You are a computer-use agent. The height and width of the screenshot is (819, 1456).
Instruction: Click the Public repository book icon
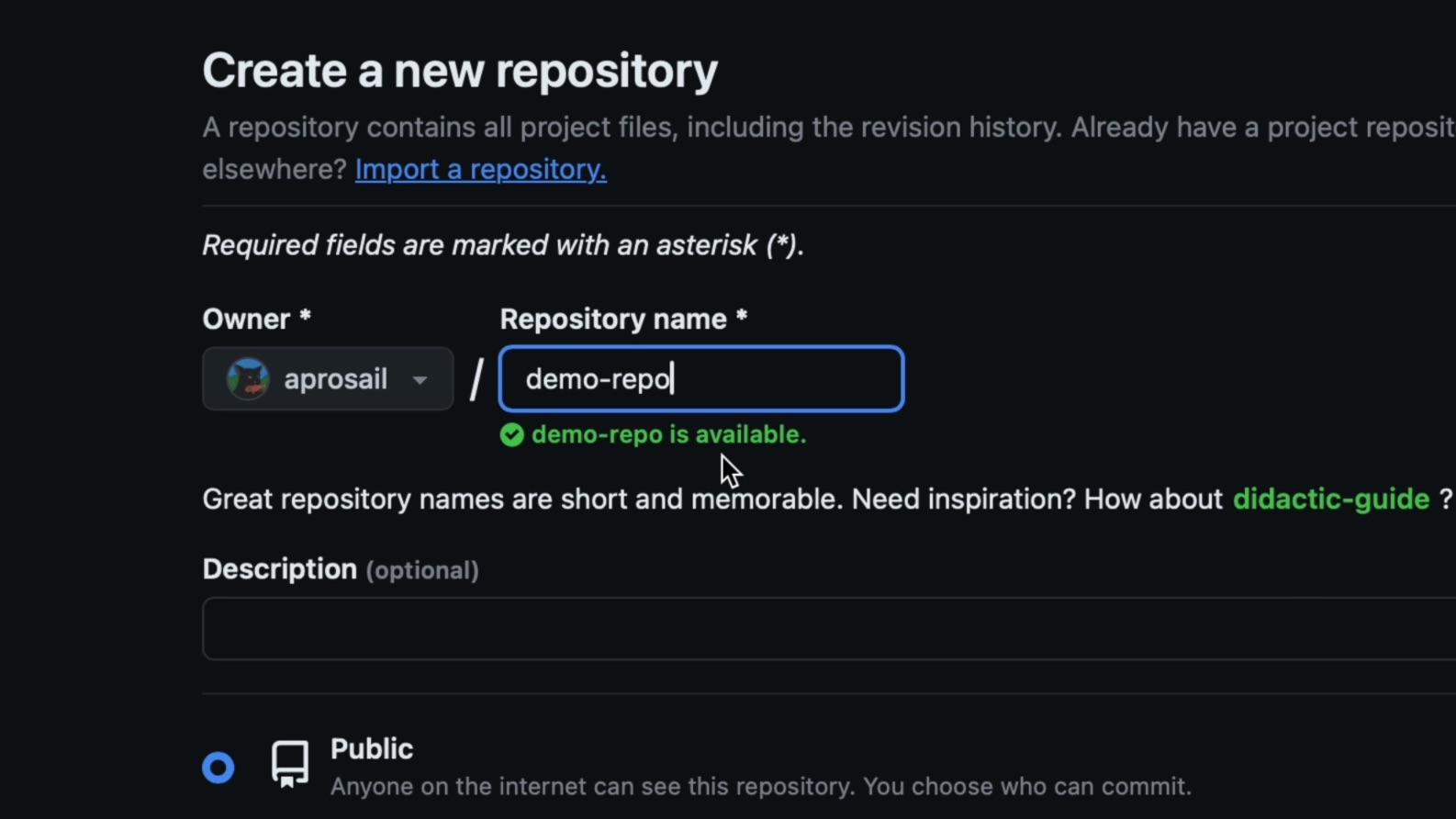coord(290,764)
